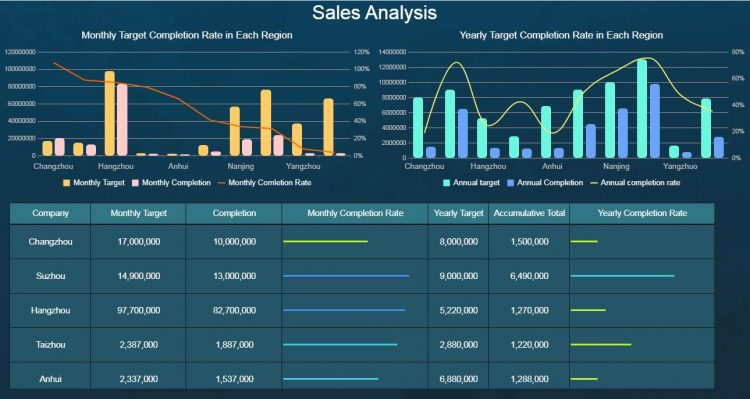Toggle Monthly Completion legend swatch
The width and height of the screenshot is (750, 399).
pos(135,183)
